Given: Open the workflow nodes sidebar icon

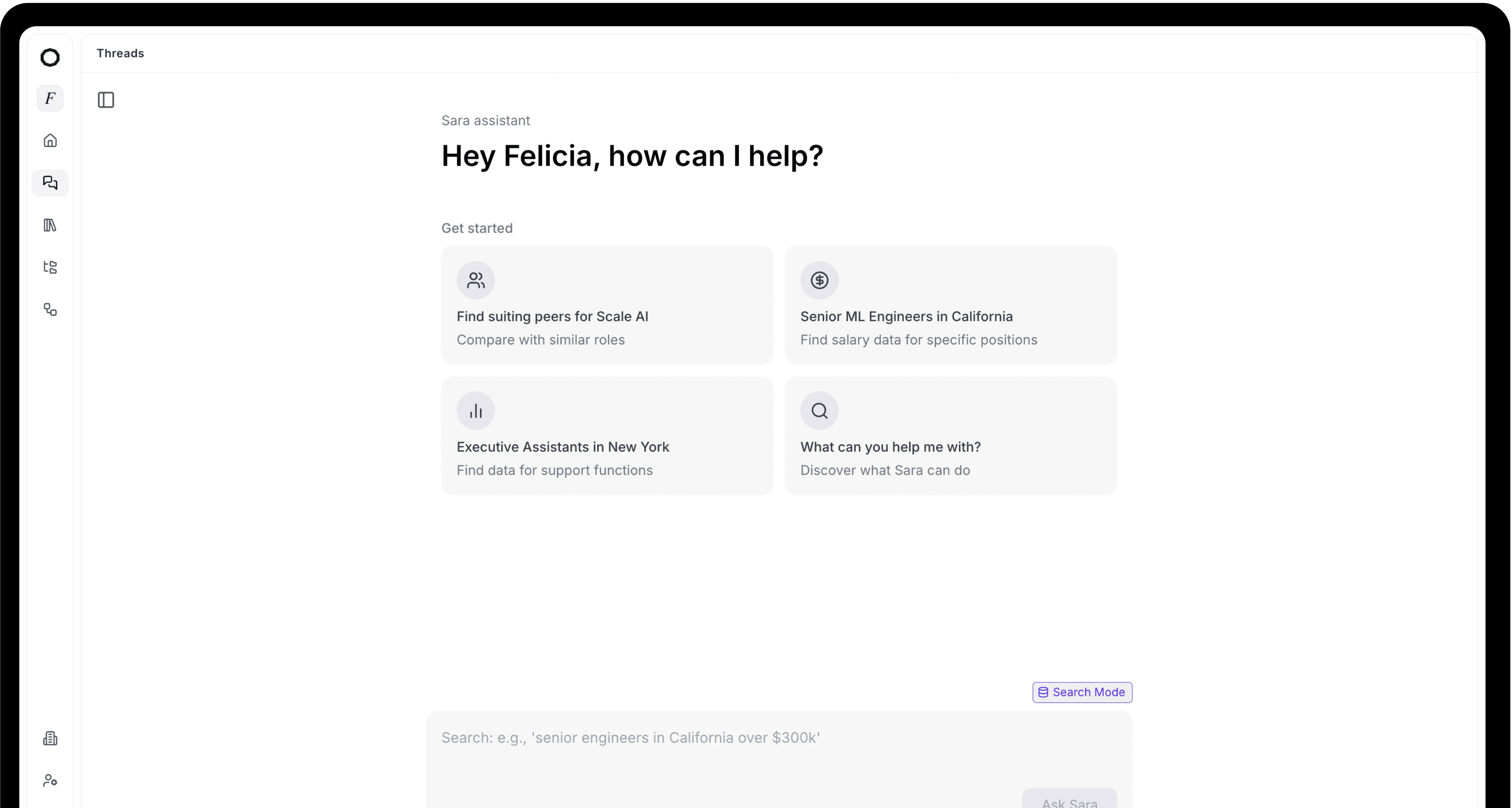Looking at the screenshot, I should (x=50, y=309).
